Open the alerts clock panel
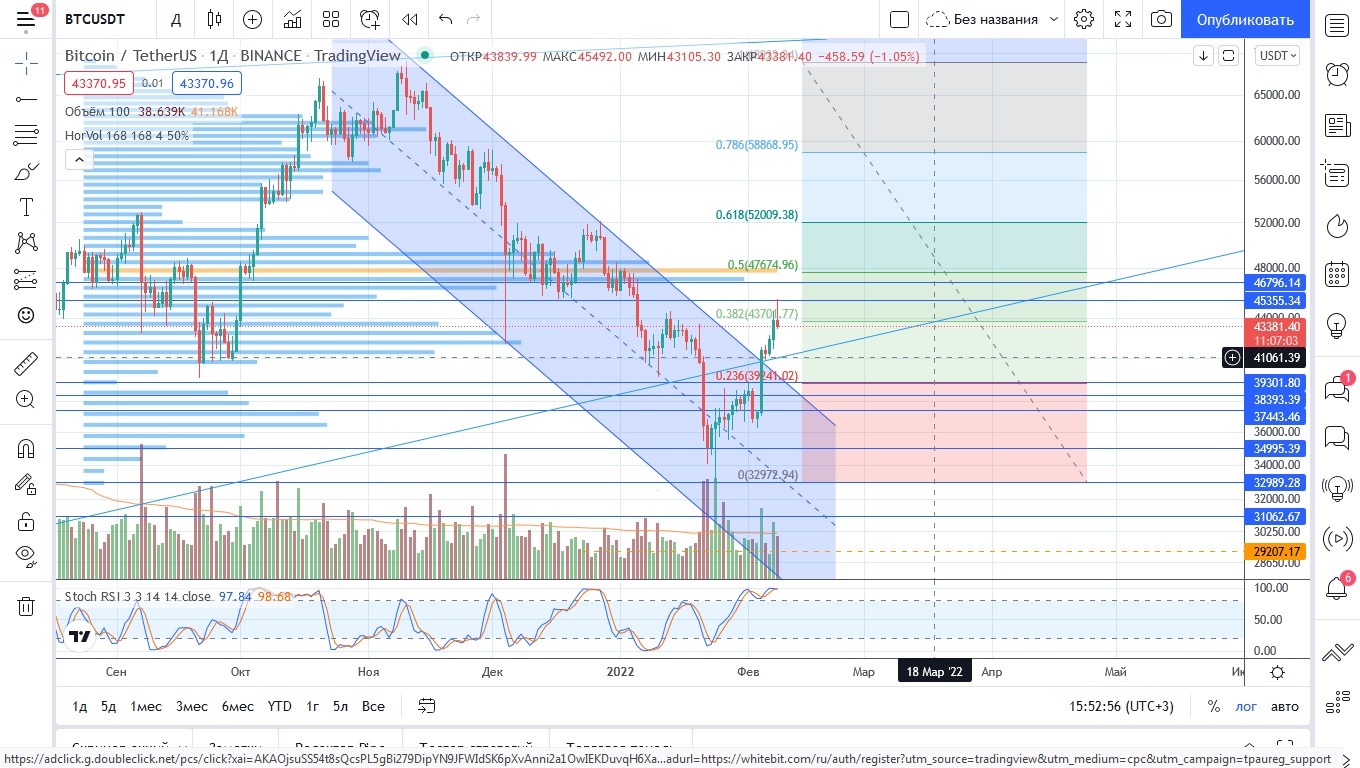Screen dimensions: 1360x768 [1337, 75]
